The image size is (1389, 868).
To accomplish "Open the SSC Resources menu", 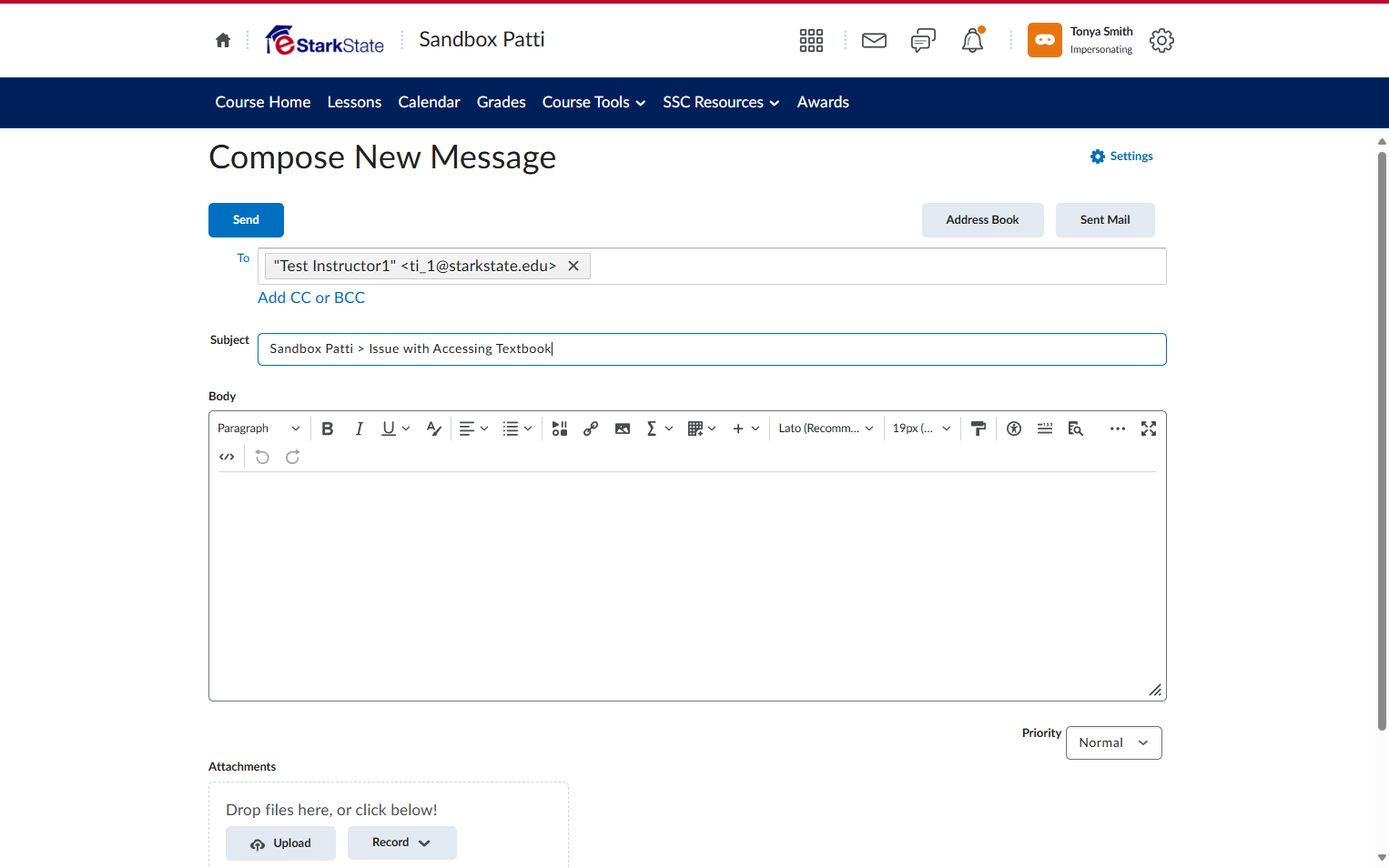I will point(721,103).
